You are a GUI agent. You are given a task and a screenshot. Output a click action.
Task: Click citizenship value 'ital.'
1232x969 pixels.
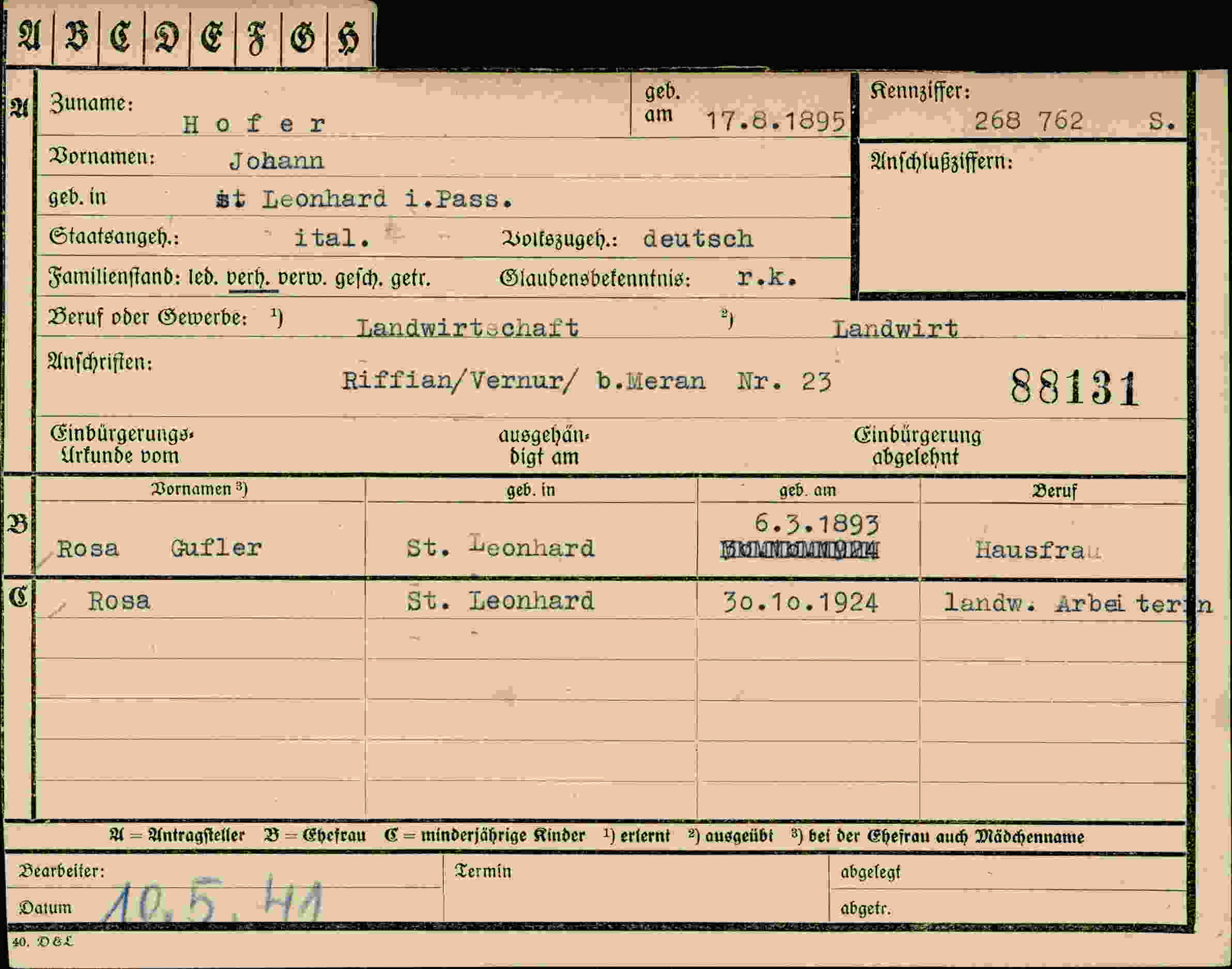coord(332,238)
